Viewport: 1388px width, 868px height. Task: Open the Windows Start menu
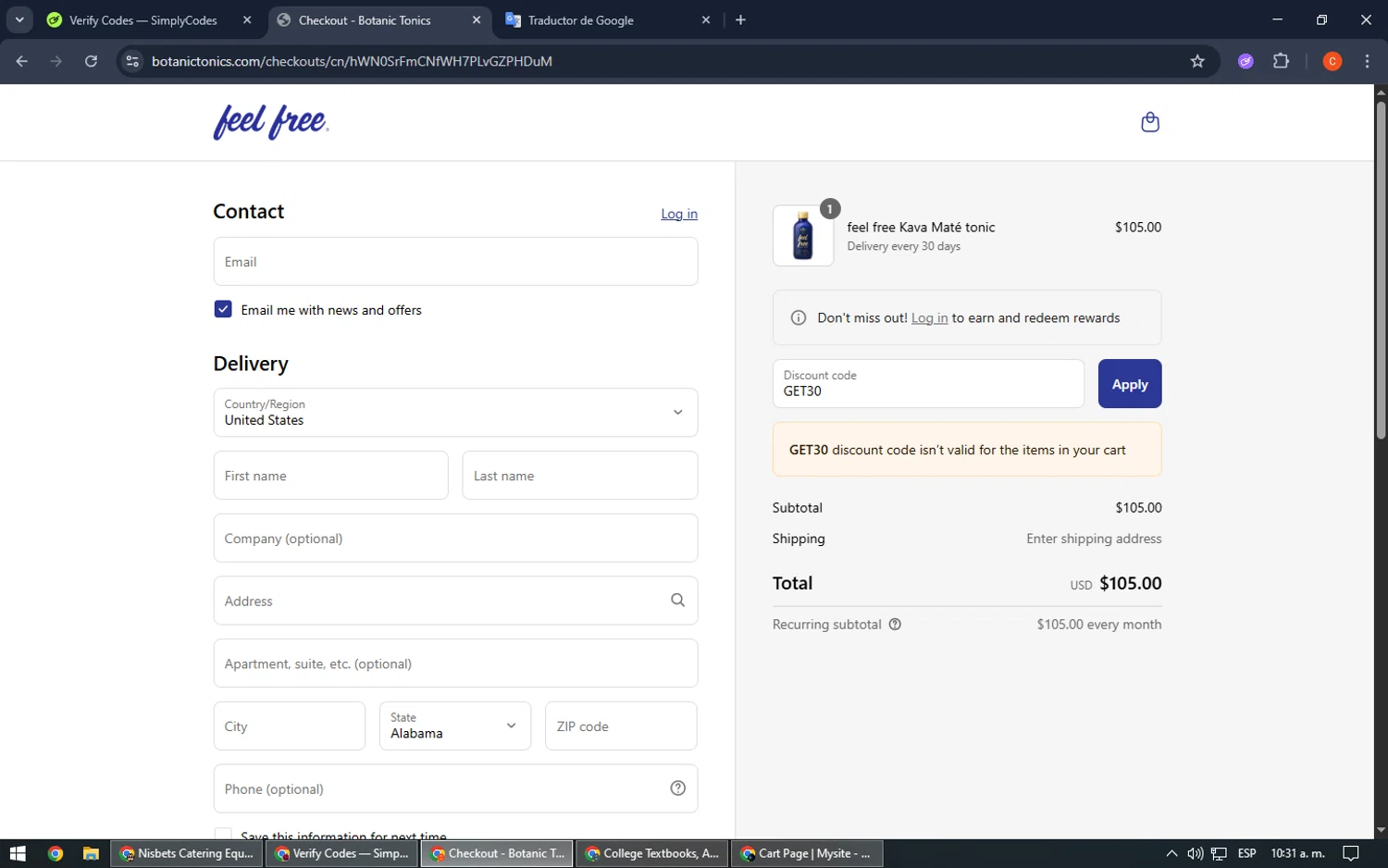pos(18,853)
